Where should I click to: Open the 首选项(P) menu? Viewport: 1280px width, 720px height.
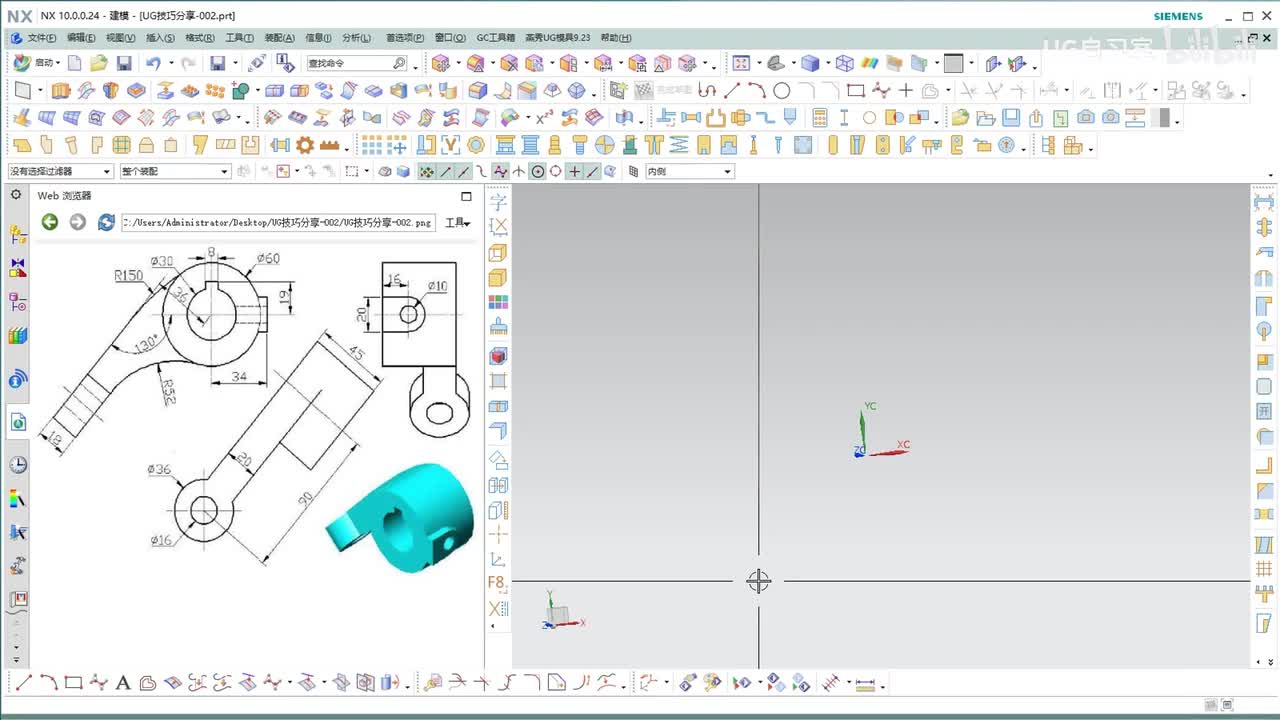pos(405,38)
